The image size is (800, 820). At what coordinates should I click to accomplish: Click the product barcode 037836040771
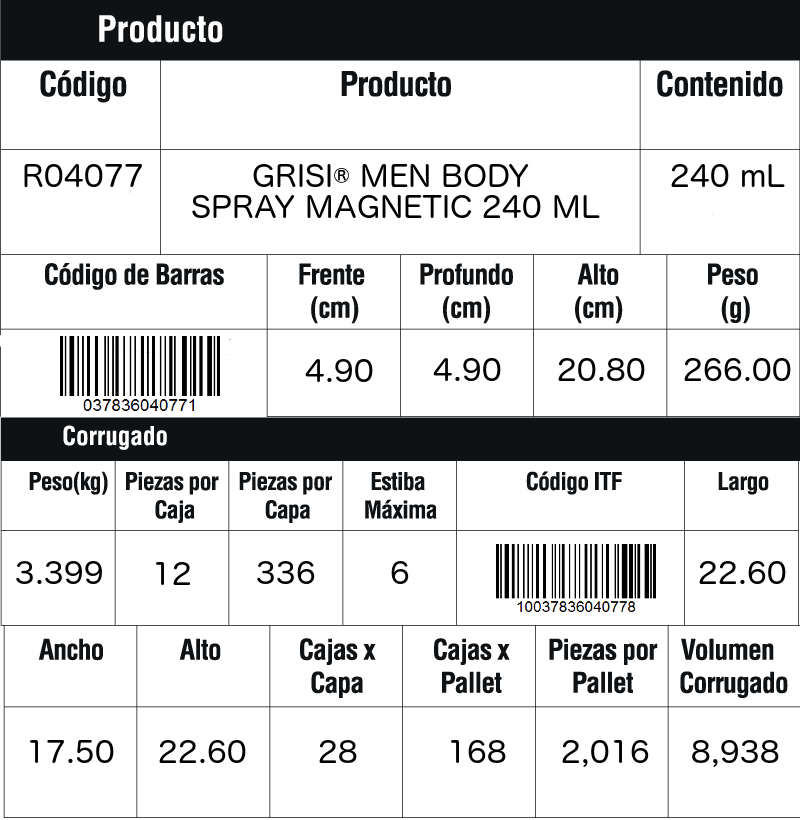(x=140, y=373)
